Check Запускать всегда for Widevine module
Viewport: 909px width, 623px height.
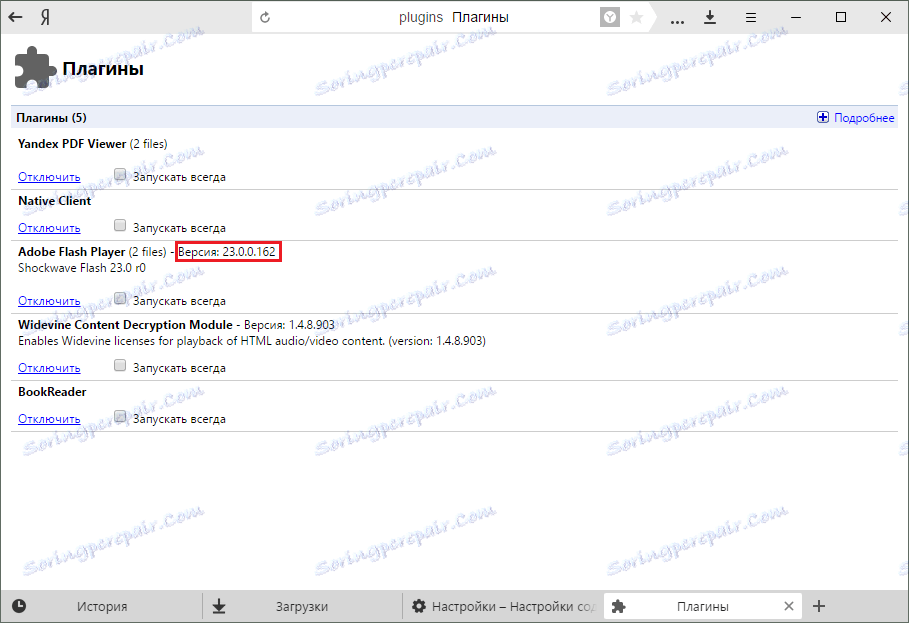click(x=120, y=366)
